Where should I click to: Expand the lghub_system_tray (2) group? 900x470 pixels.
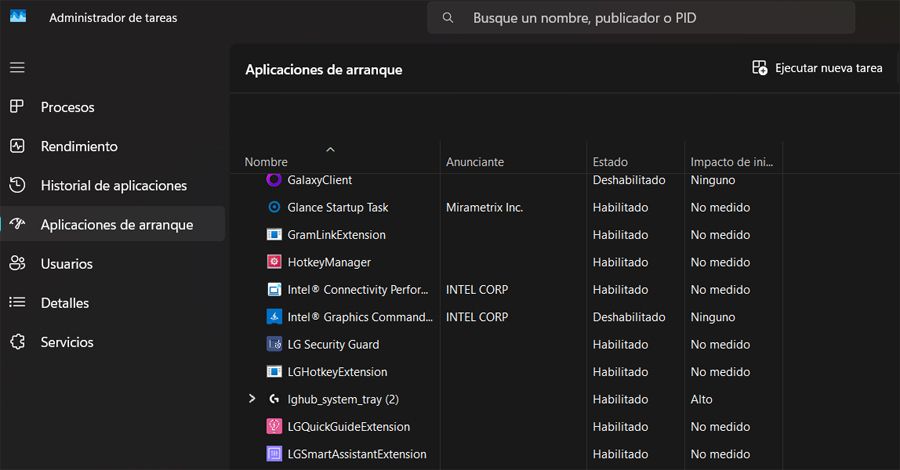click(x=251, y=398)
